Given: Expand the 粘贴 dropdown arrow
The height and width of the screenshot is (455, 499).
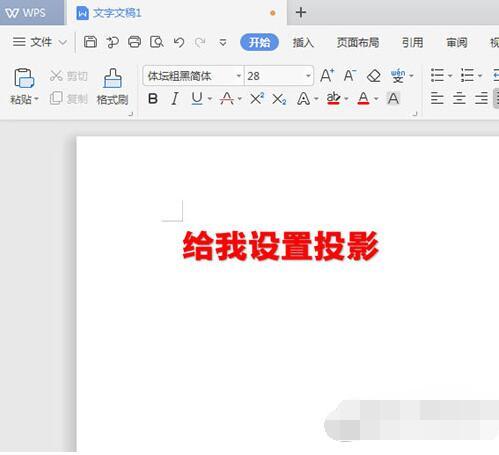Looking at the screenshot, I should [x=36, y=99].
